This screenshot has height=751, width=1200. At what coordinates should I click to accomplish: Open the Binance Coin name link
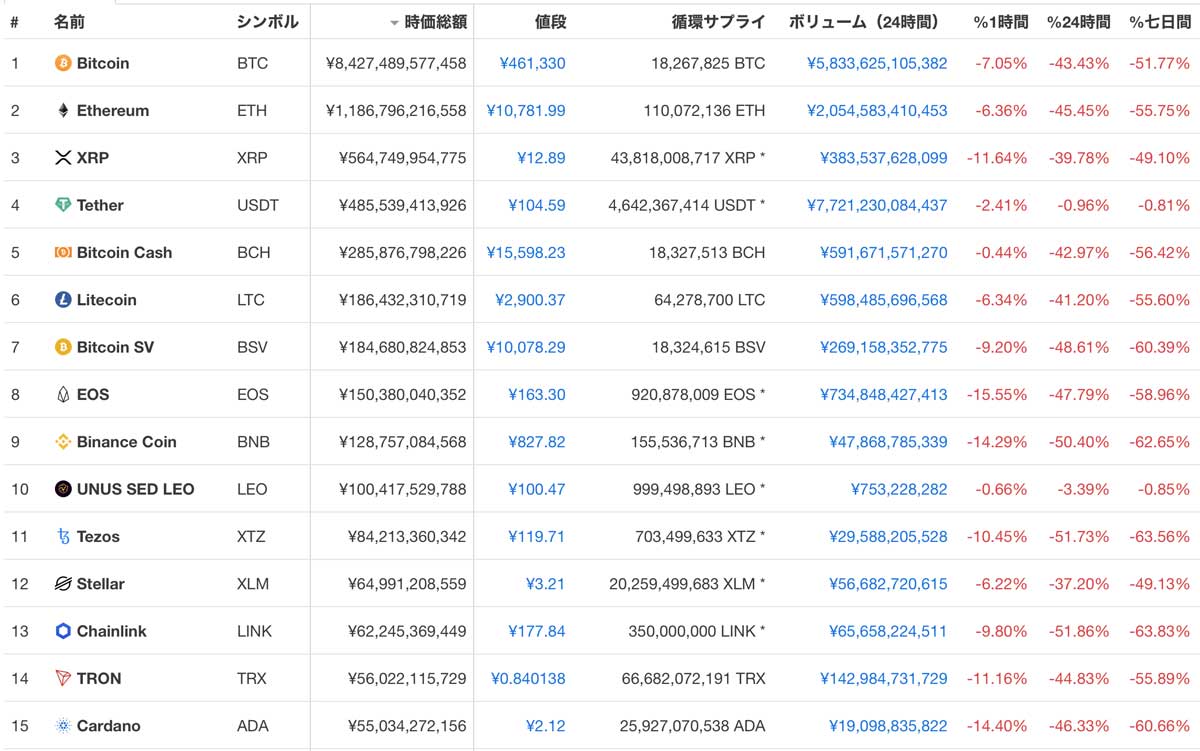click(127, 442)
